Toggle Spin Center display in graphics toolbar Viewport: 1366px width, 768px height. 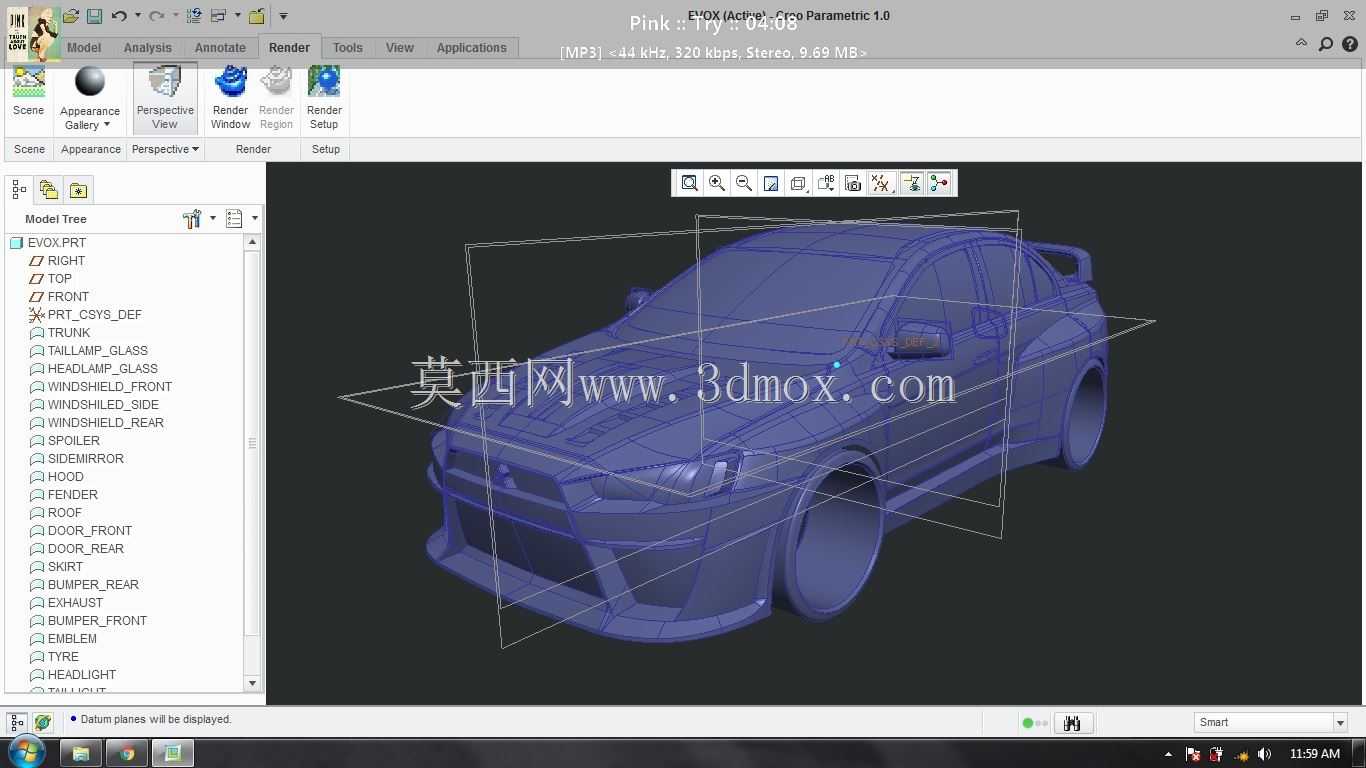pos(939,183)
